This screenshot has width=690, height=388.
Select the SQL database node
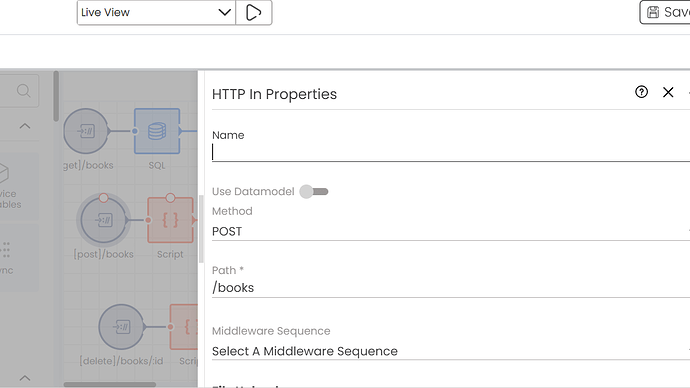pos(157,131)
